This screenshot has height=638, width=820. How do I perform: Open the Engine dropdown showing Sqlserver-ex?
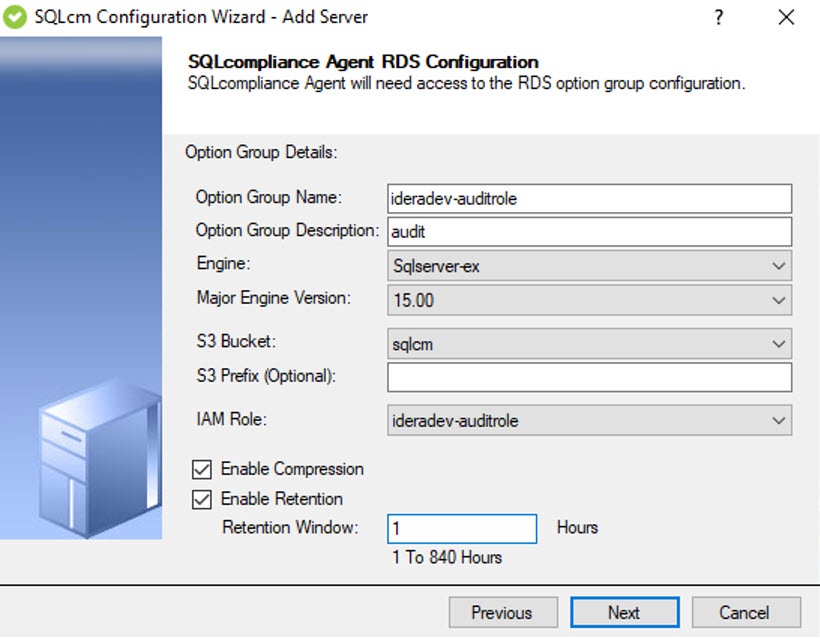pyautogui.click(x=589, y=266)
